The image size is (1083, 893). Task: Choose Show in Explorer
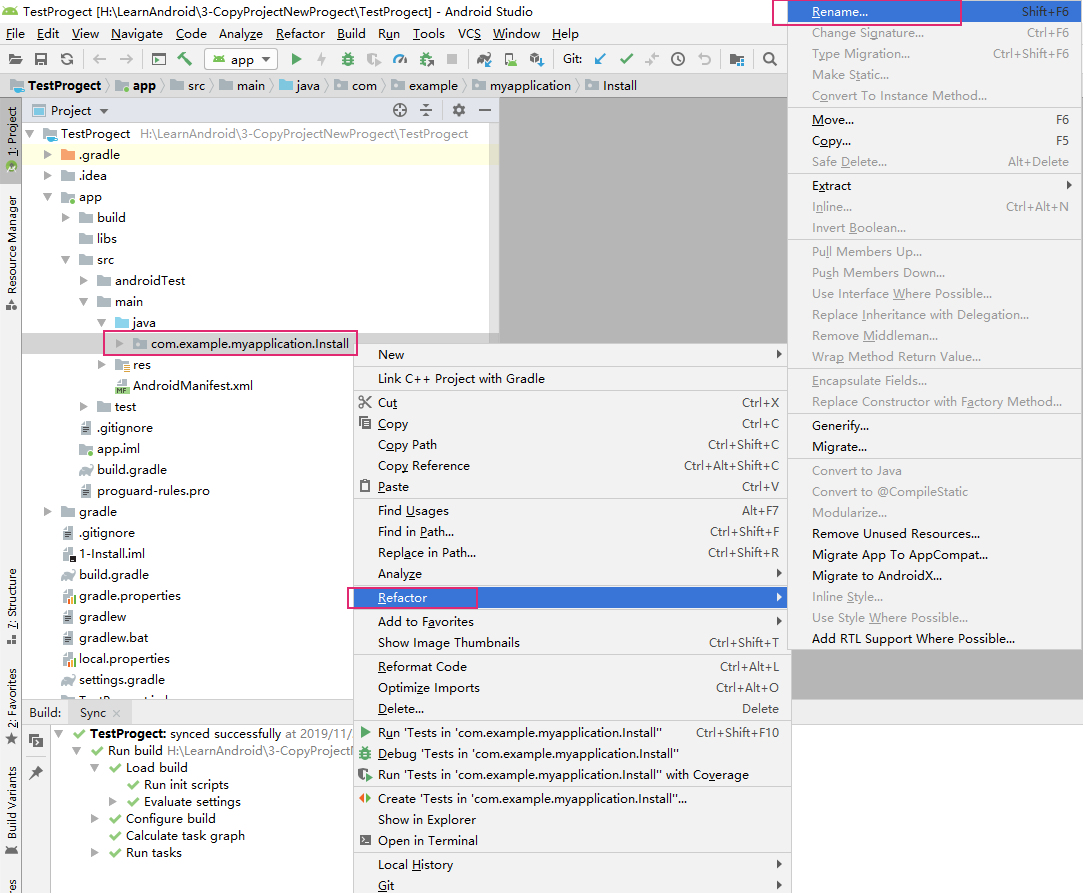coord(570,819)
